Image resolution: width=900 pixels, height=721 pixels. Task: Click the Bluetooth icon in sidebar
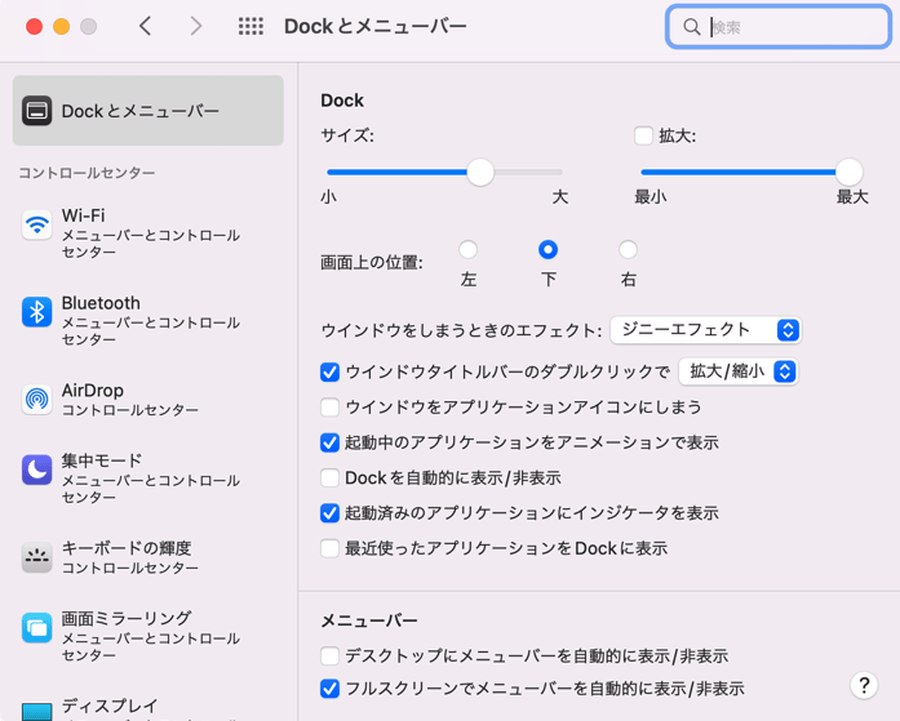pyautogui.click(x=37, y=312)
